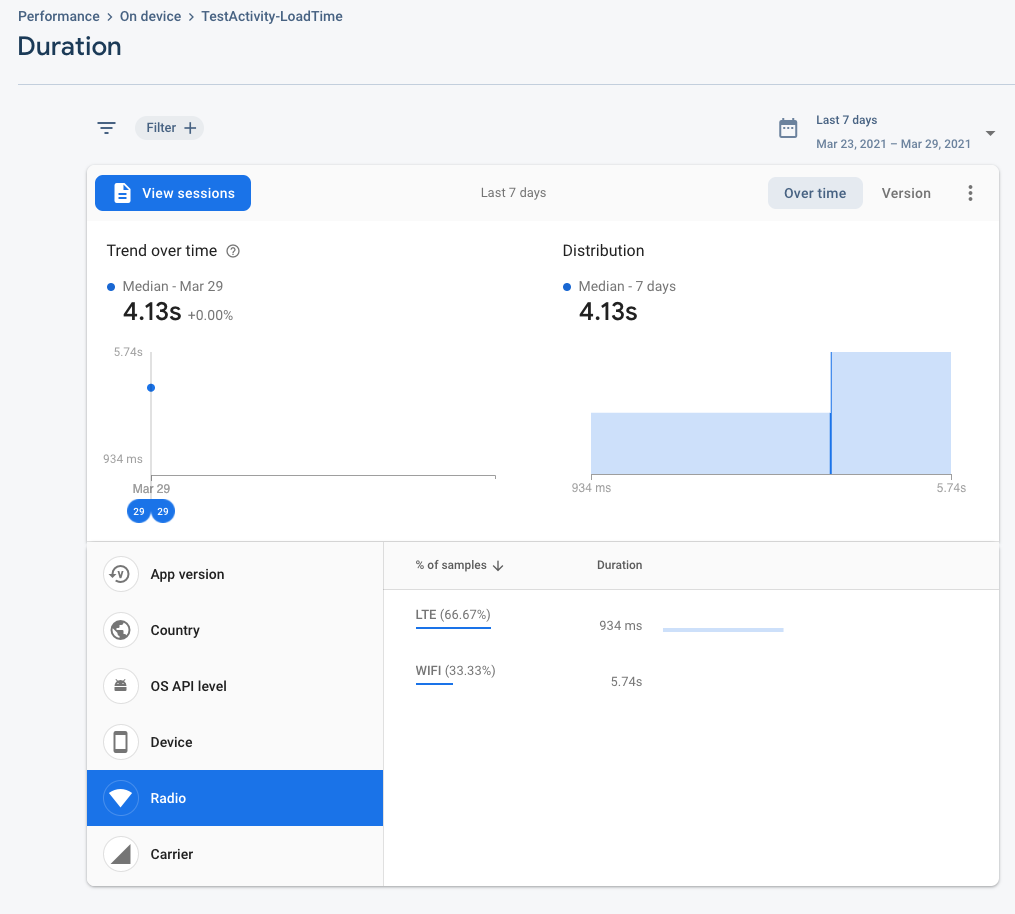Click the filter list icon
Viewport: 1015px width, 914px height.
click(106, 128)
